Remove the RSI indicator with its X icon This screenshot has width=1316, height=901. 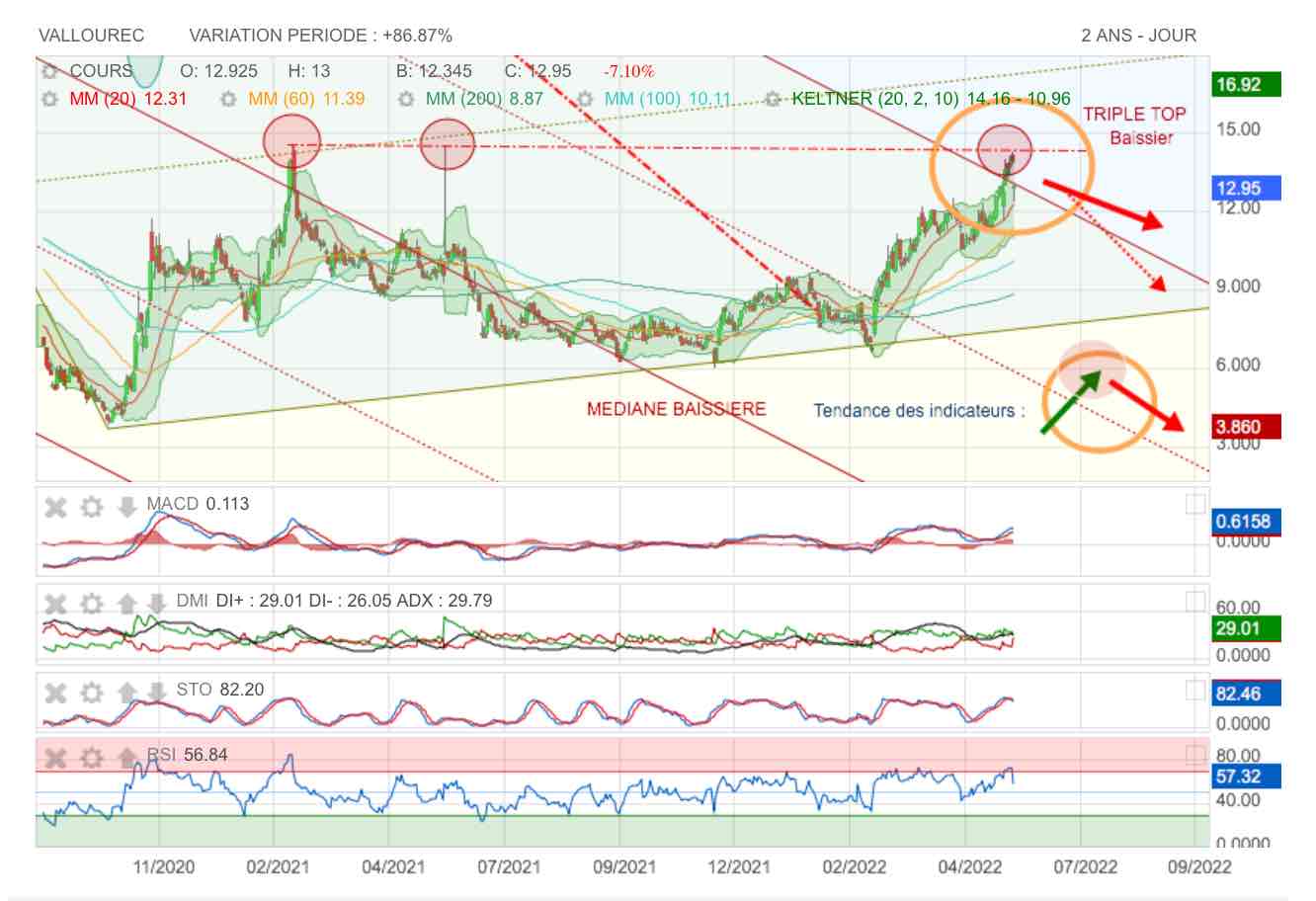56,758
